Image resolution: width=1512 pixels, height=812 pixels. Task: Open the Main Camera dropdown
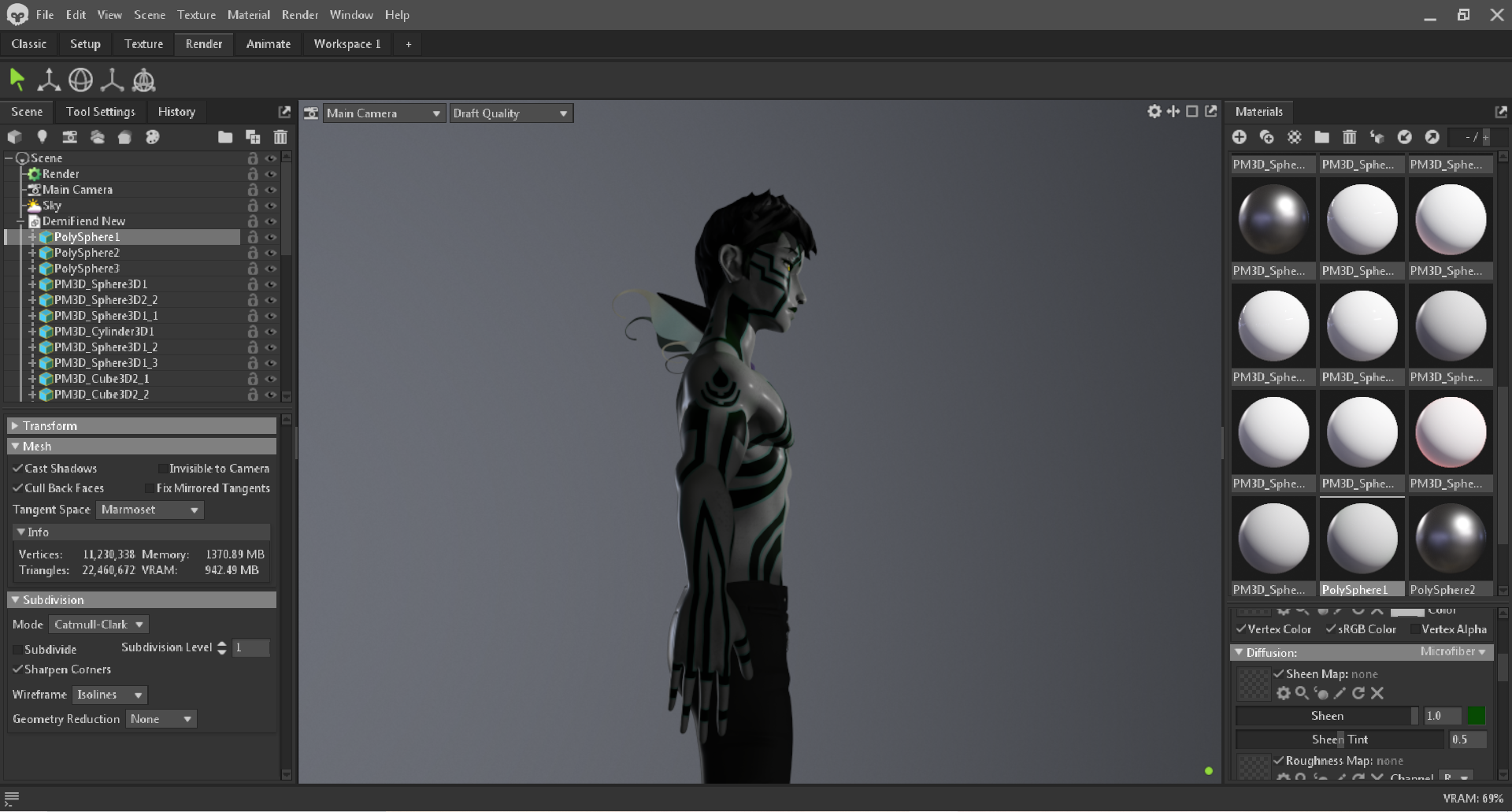(x=384, y=113)
